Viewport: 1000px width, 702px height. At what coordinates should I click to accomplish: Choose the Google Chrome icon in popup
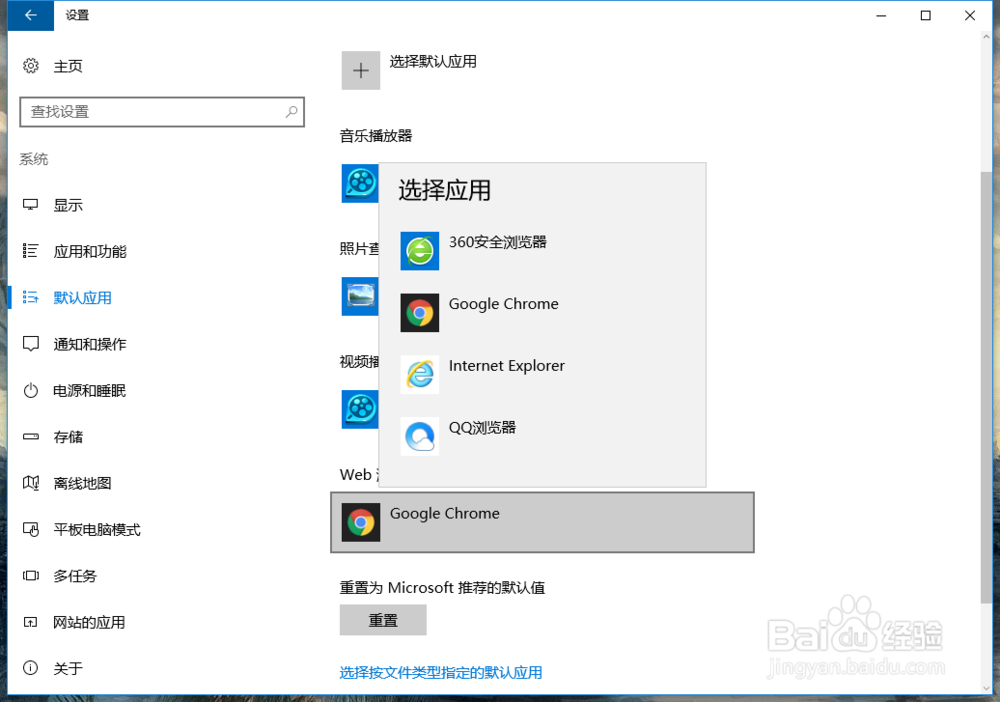[x=420, y=312]
